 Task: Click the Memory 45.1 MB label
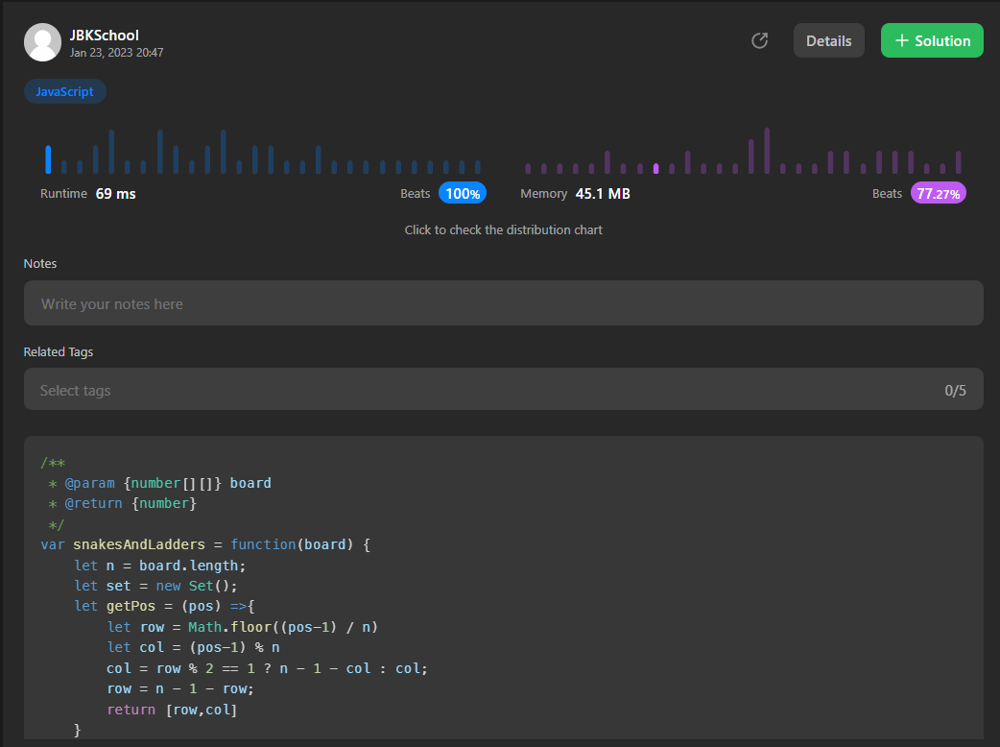575,193
